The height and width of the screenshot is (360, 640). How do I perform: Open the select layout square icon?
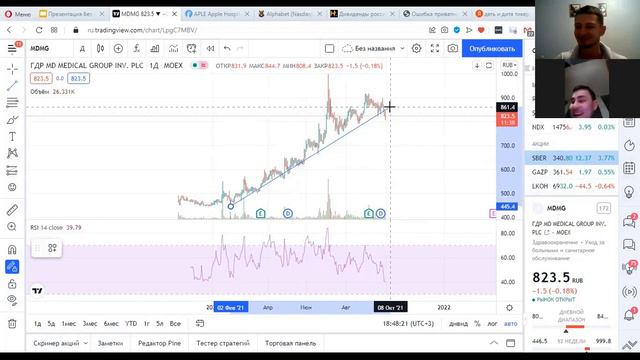[329, 49]
